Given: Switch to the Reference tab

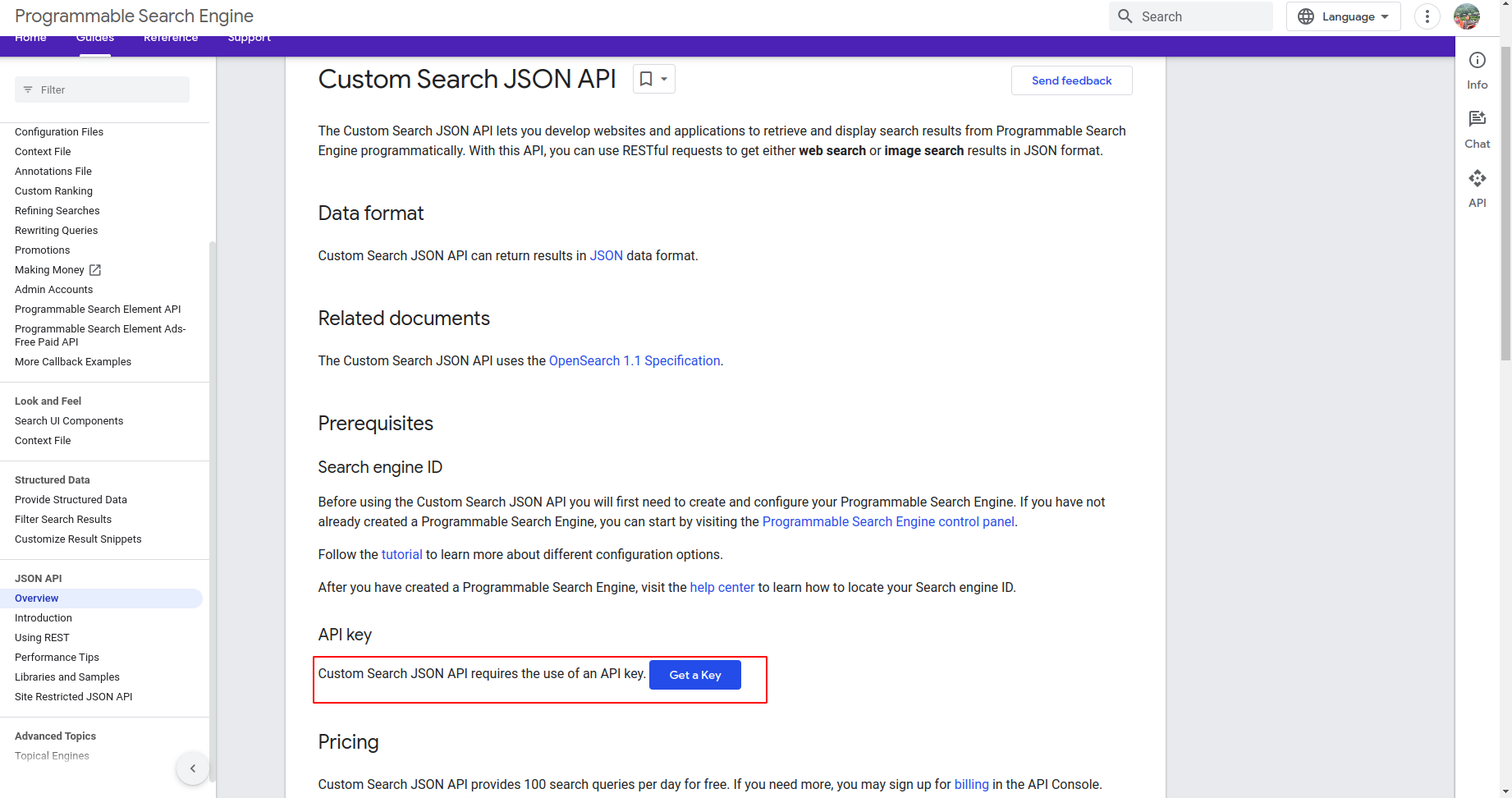Looking at the screenshot, I should [171, 38].
